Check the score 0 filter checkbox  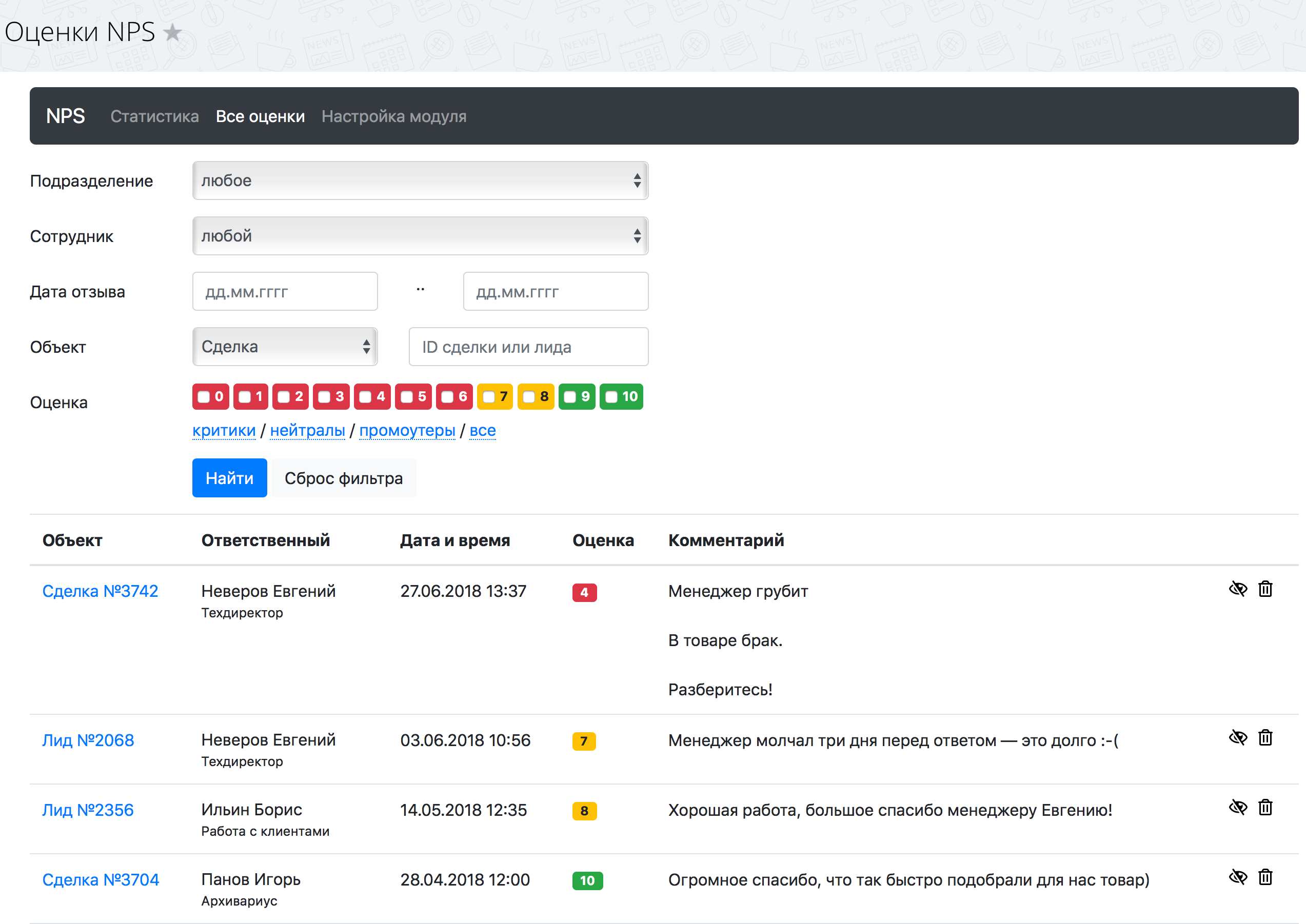(x=204, y=397)
